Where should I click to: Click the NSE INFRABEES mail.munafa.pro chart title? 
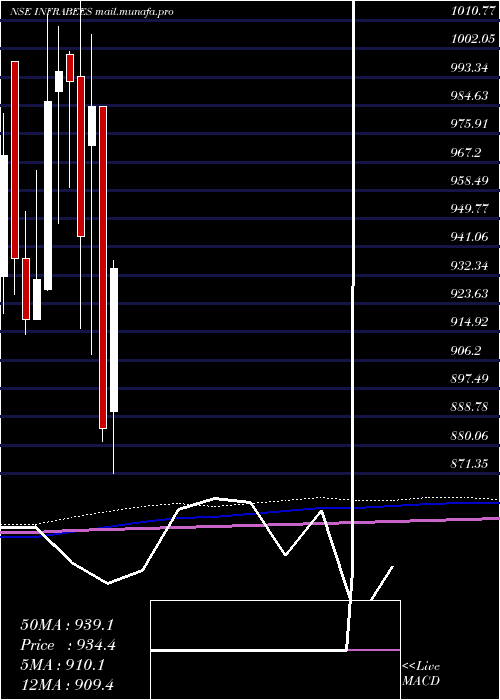coord(92,12)
